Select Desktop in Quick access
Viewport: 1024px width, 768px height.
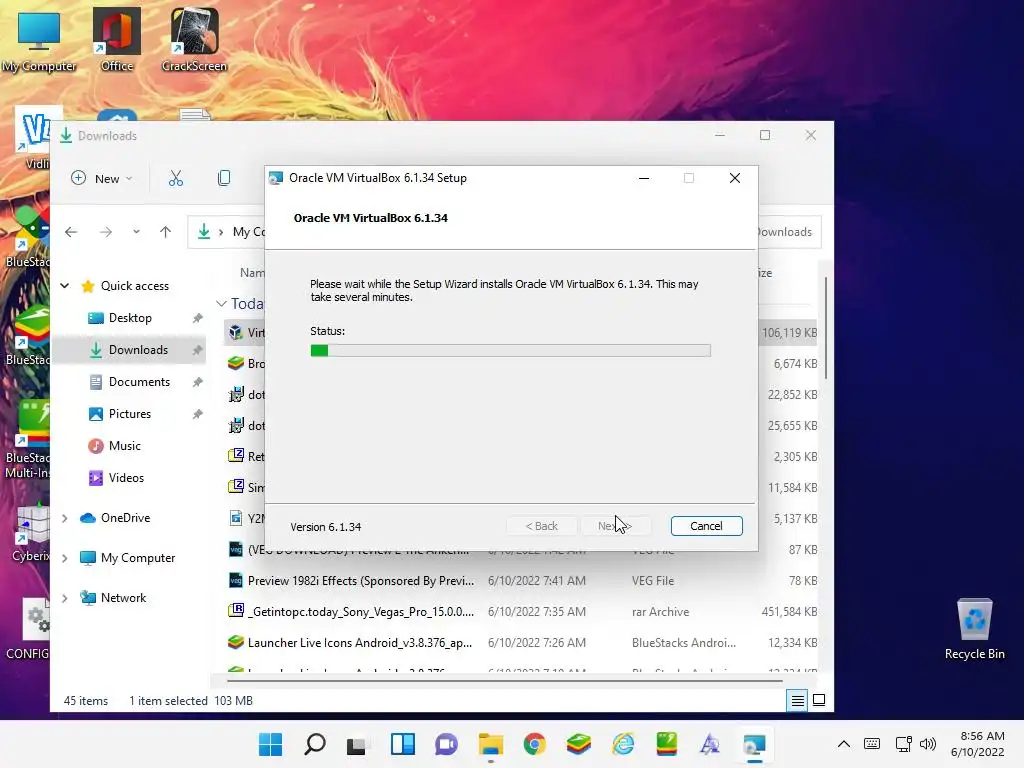coord(130,317)
